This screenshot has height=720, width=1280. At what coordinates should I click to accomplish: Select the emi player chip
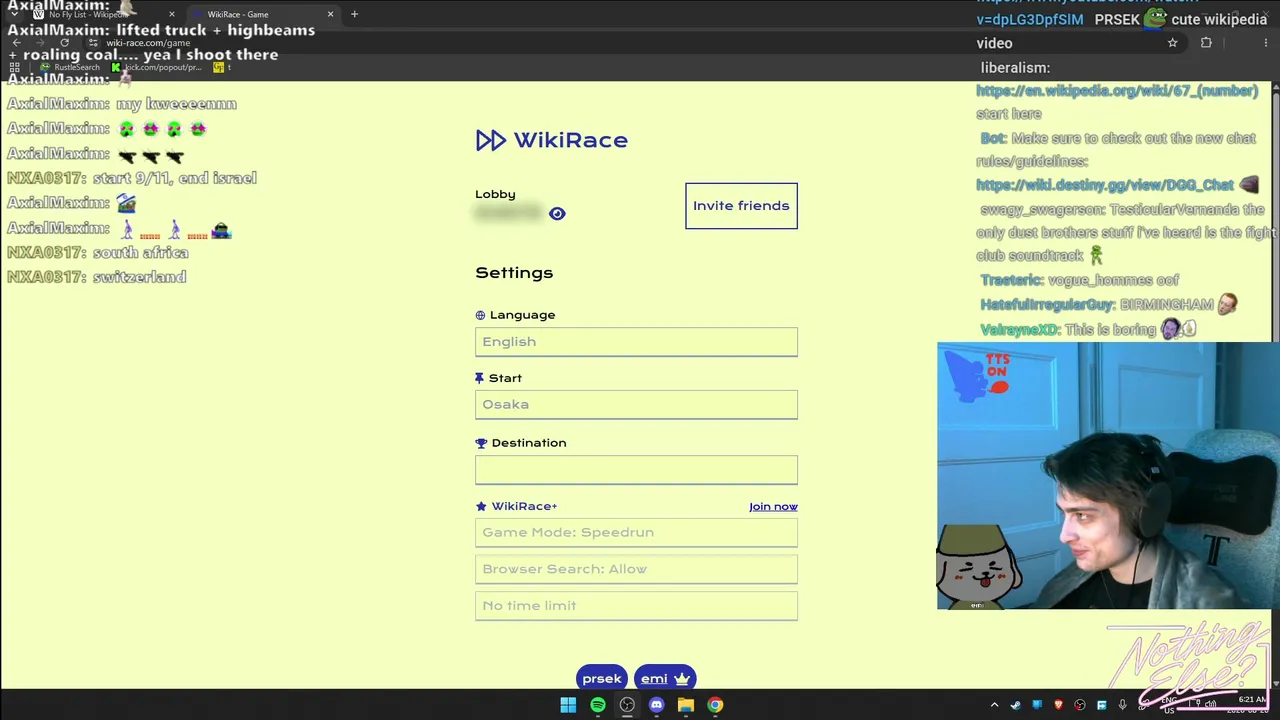pyautogui.click(x=665, y=678)
